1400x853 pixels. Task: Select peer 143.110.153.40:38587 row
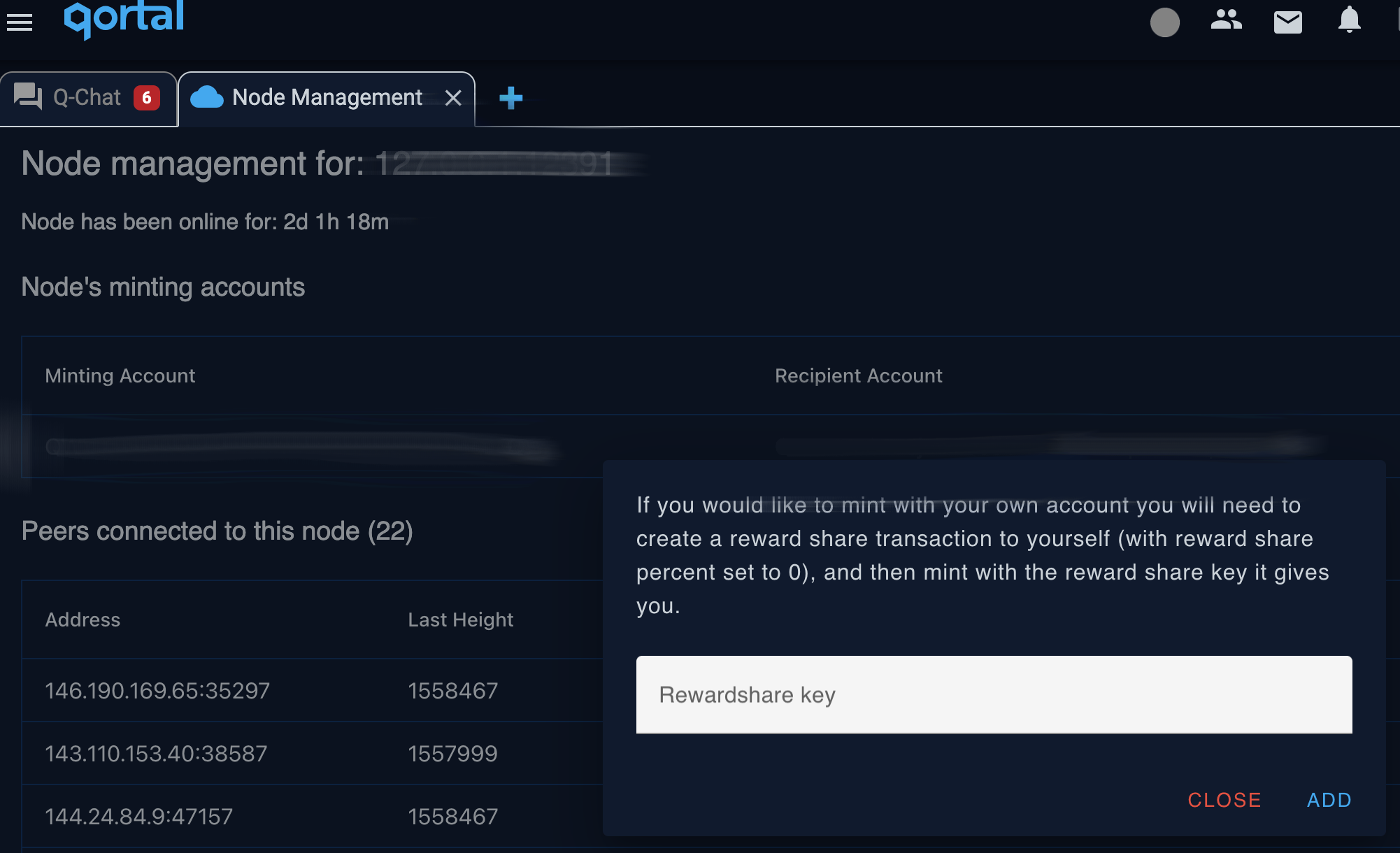click(x=313, y=754)
